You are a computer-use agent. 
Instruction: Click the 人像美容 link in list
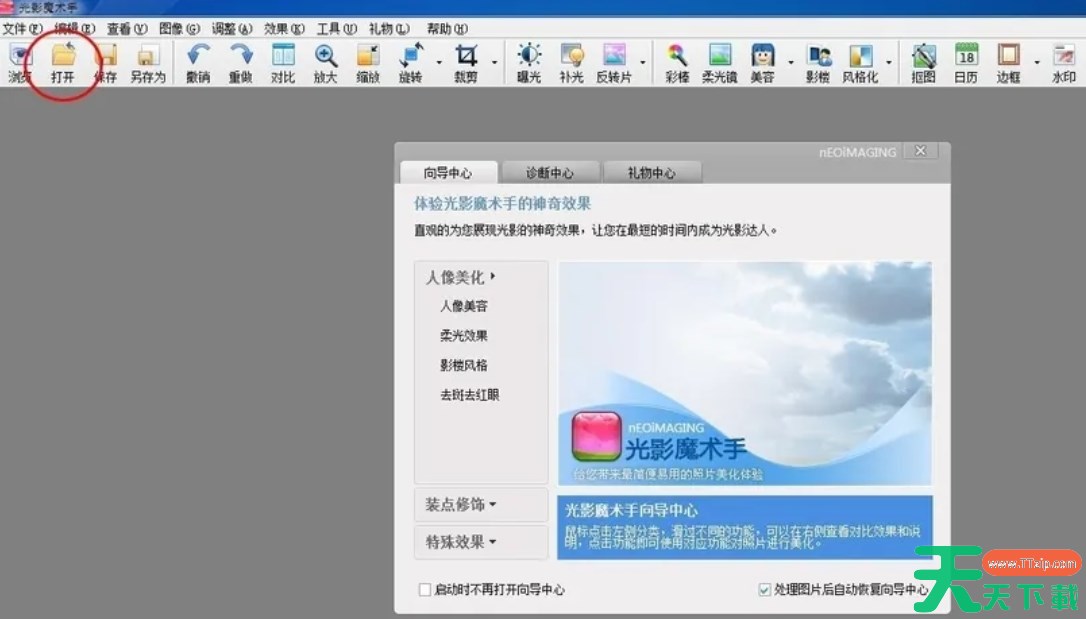(464, 306)
